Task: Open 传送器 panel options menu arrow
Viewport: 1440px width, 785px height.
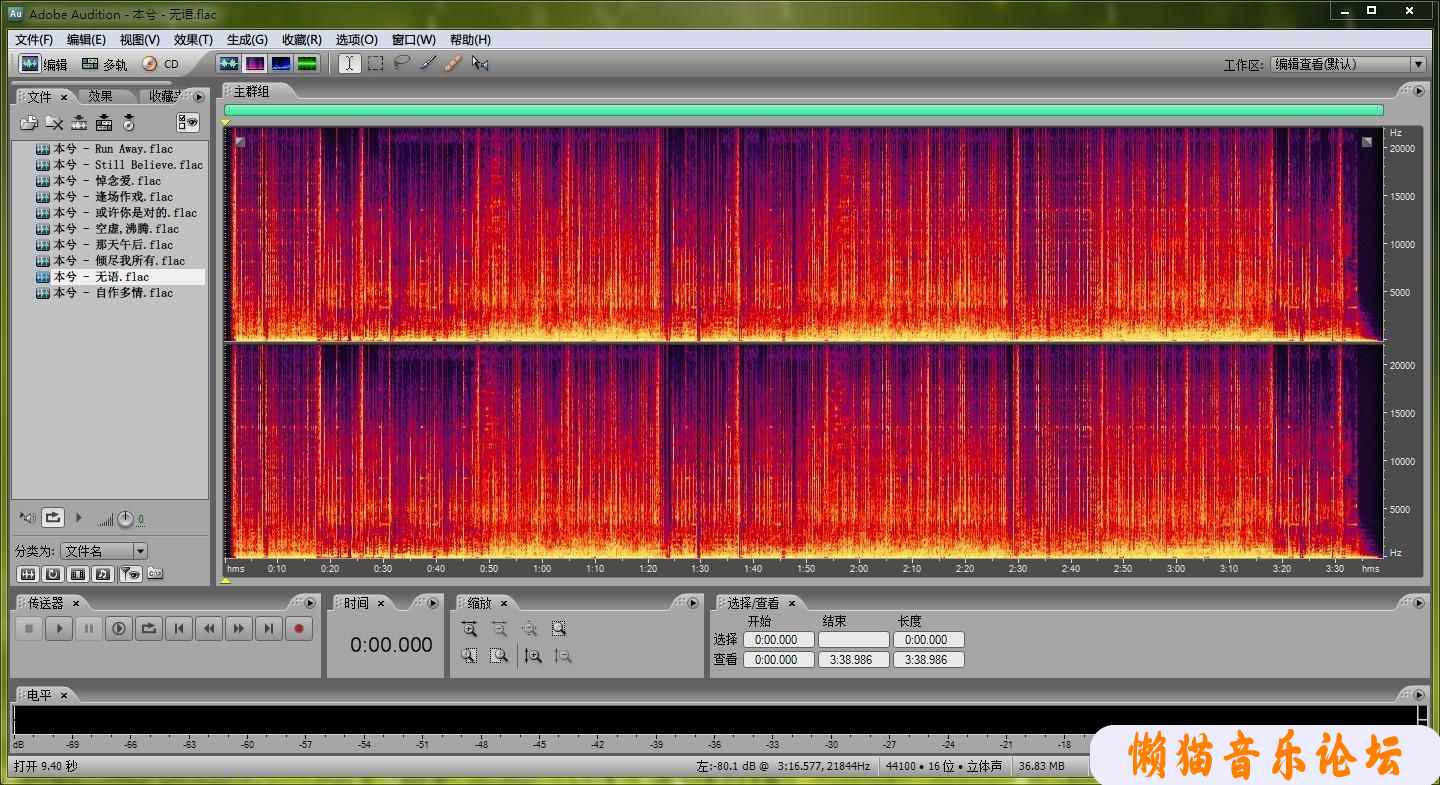Action: click(x=312, y=603)
